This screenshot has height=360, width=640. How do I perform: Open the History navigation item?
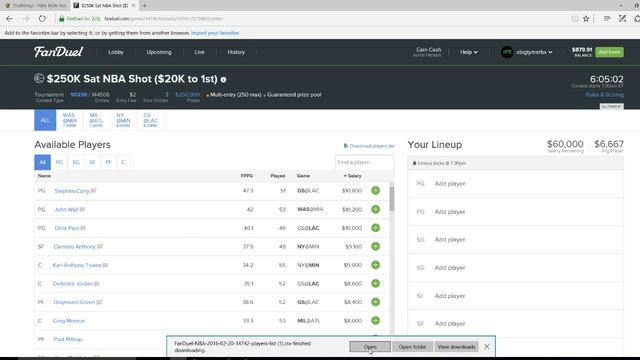tap(236, 52)
